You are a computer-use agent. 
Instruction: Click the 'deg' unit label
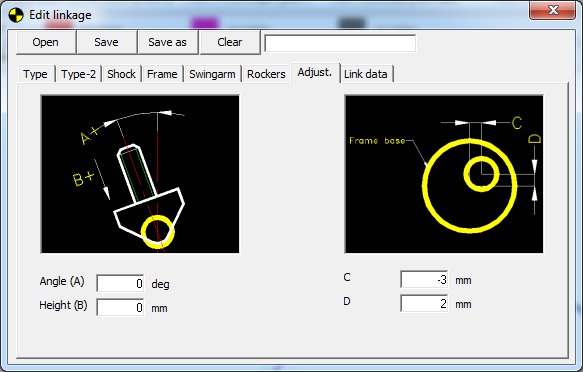pyautogui.click(x=160, y=284)
